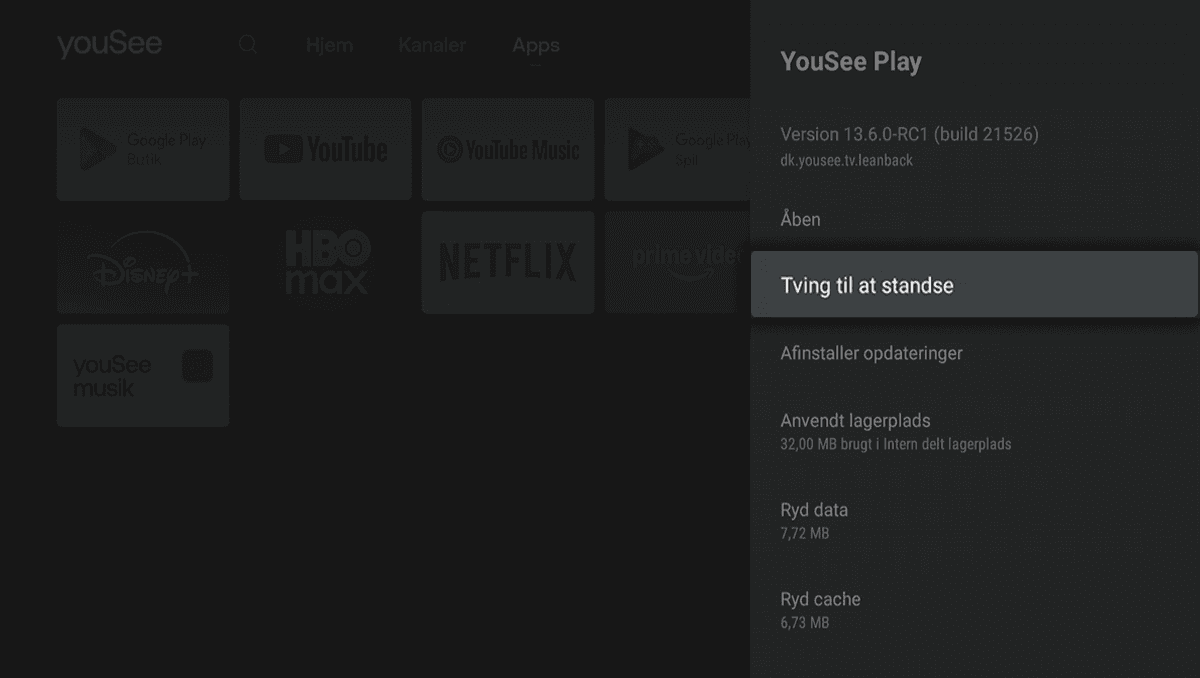This screenshot has height=678, width=1200.
Task: Choose Tving til at standse
Action: pos(973,285)
